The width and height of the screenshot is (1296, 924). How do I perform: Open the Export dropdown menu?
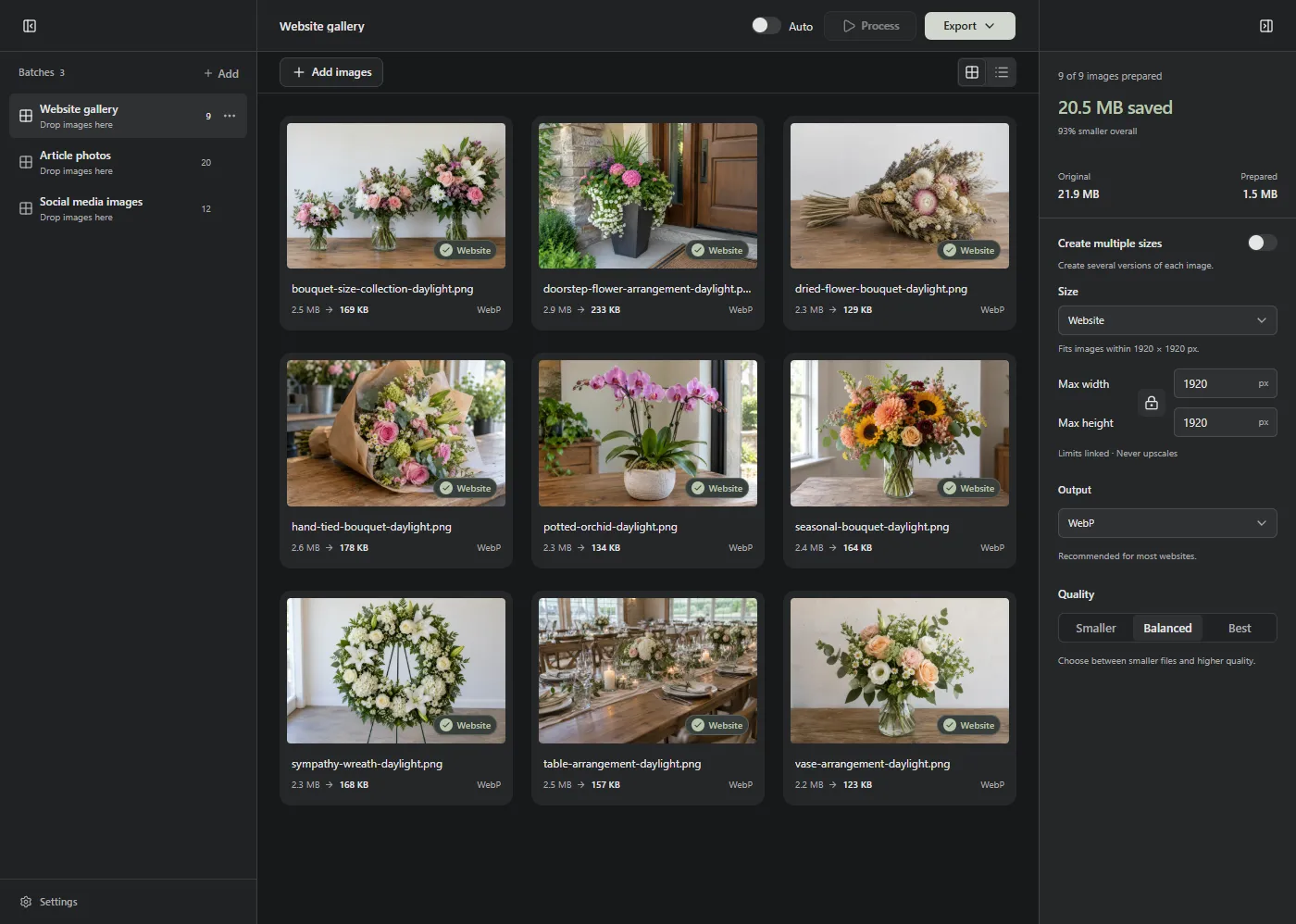click(969, 26)
